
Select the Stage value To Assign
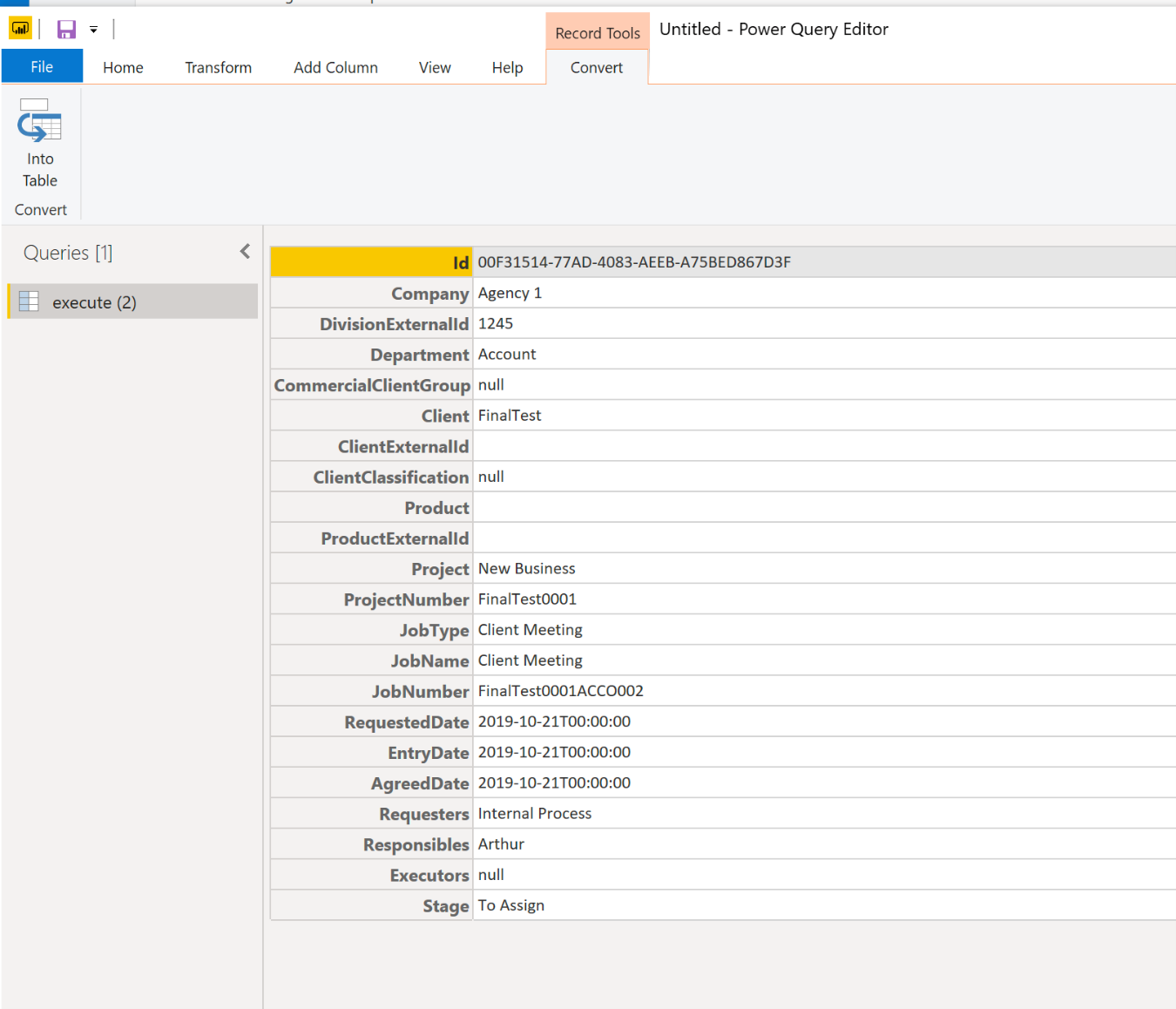510,904
